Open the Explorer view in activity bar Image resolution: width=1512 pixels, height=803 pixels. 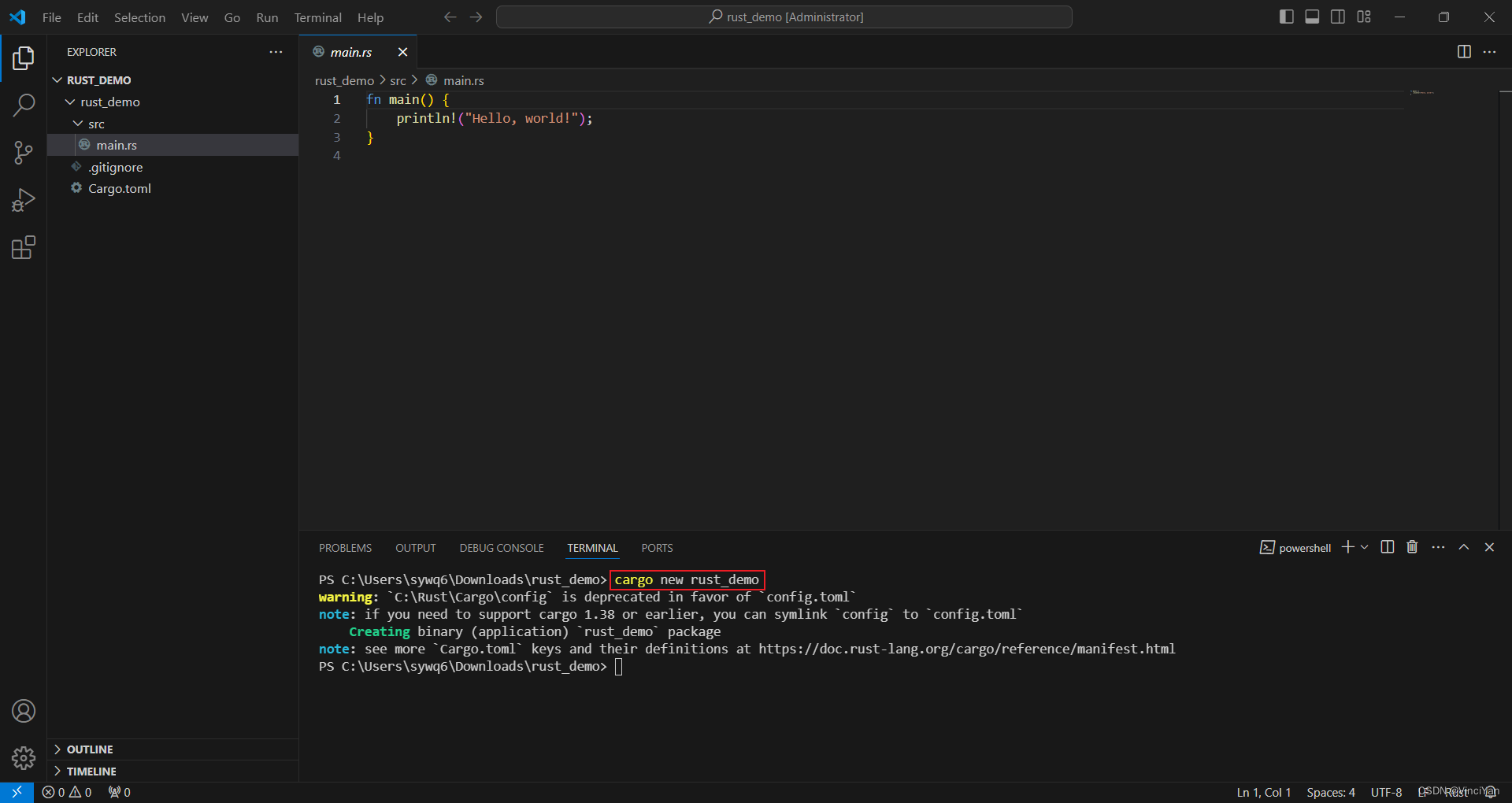tap(24, 58)
